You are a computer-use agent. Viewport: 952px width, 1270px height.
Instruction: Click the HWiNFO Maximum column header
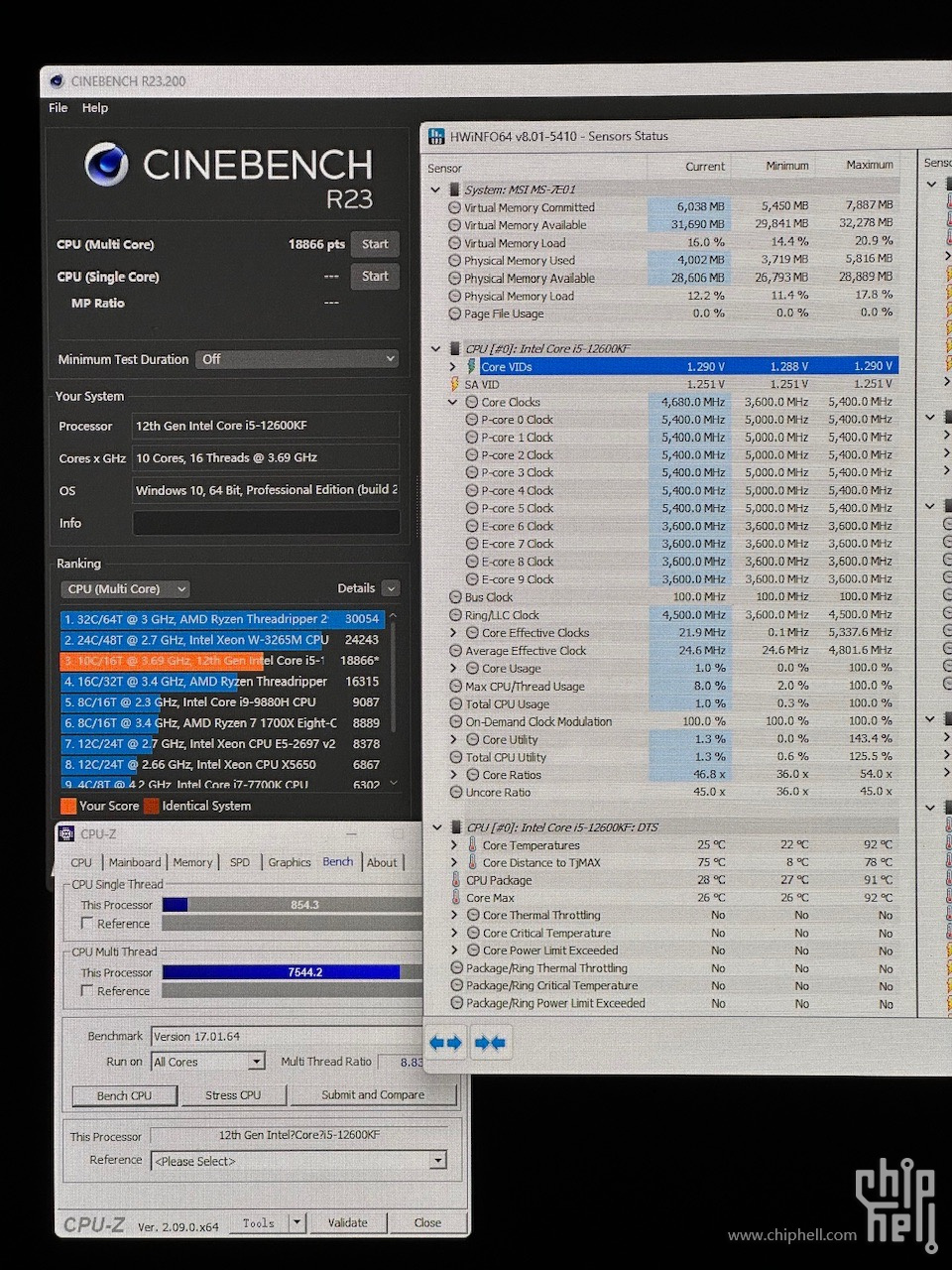click(x=870, y=165)
